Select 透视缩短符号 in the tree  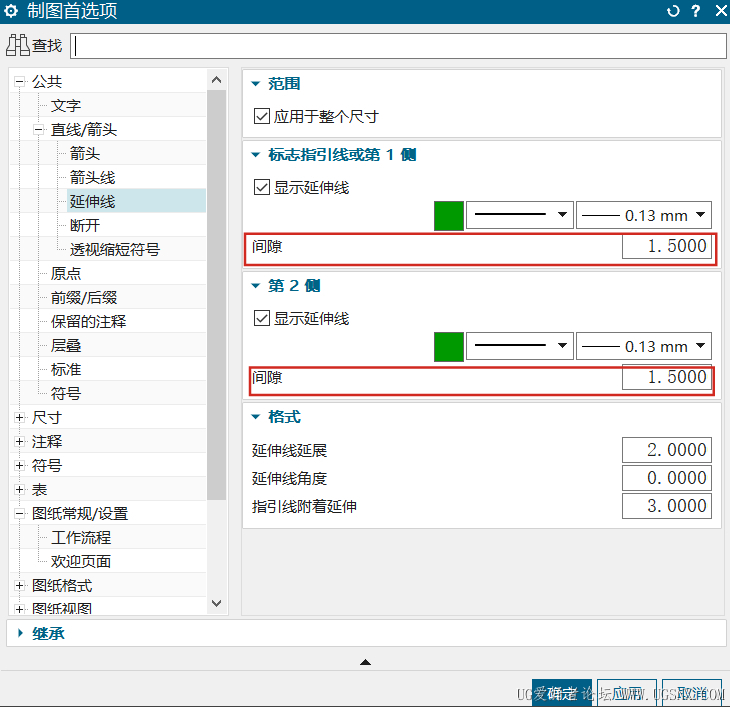click(x=115, y=249)
